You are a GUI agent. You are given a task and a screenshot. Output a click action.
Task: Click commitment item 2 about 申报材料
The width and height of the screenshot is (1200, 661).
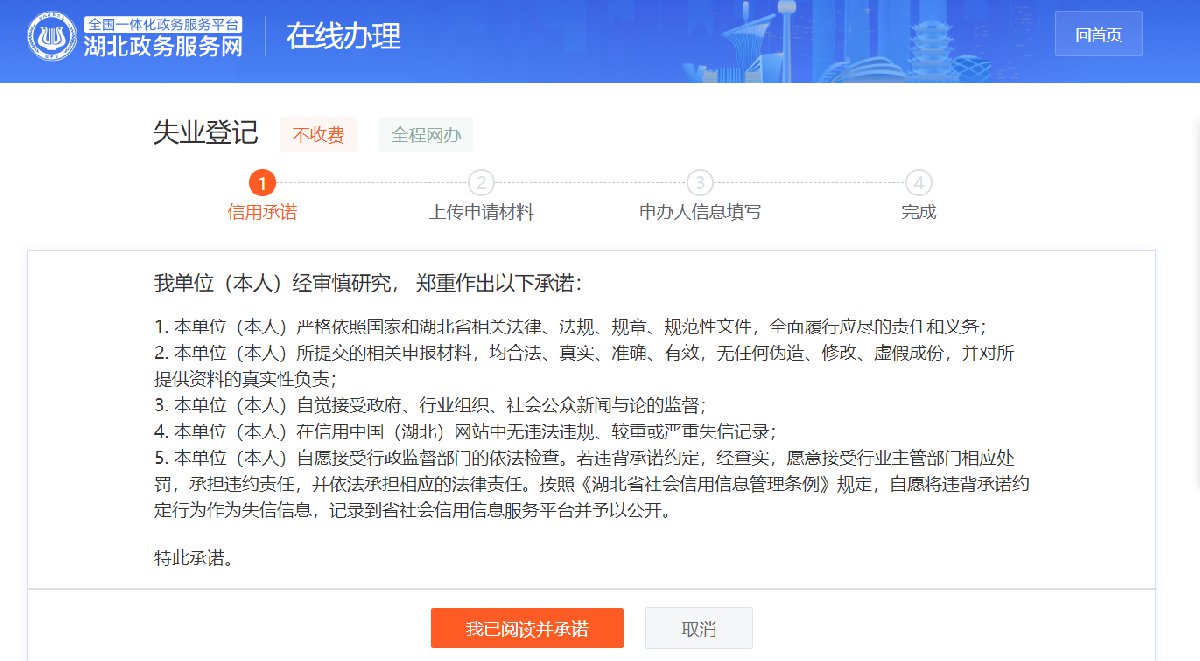(x=586, y=365)
